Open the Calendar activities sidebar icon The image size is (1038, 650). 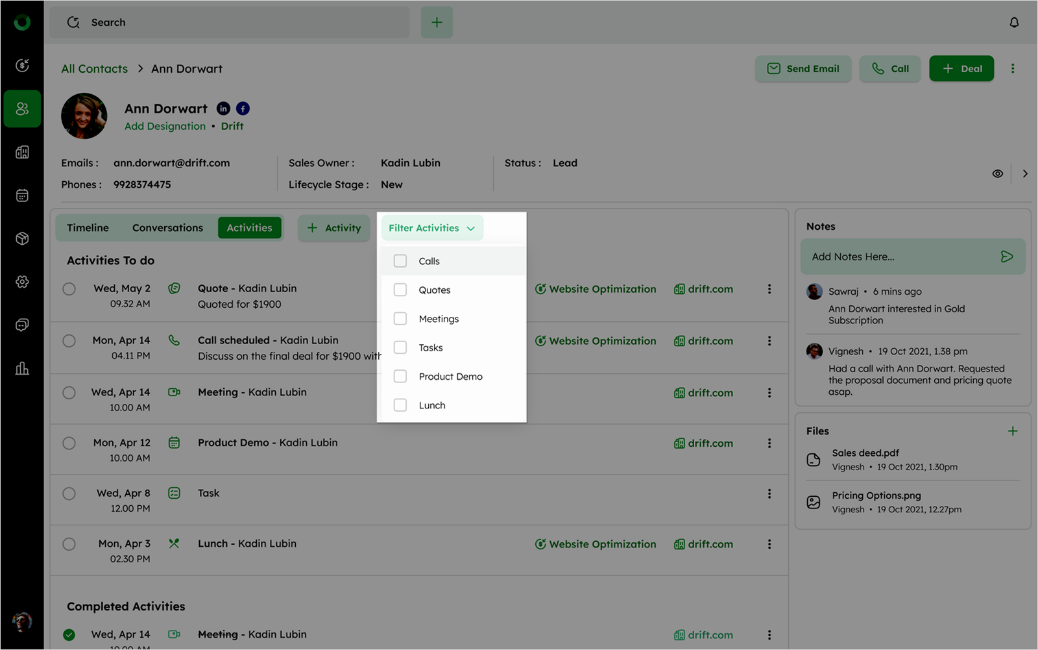(22, 195)
